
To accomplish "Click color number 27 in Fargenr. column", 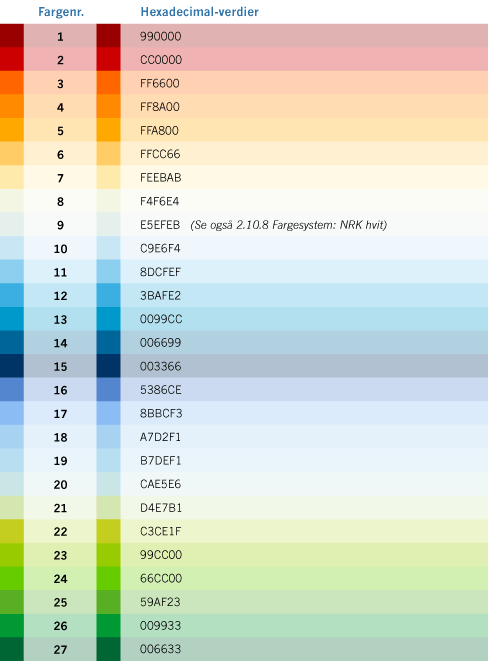I will (x=60, y=650).
